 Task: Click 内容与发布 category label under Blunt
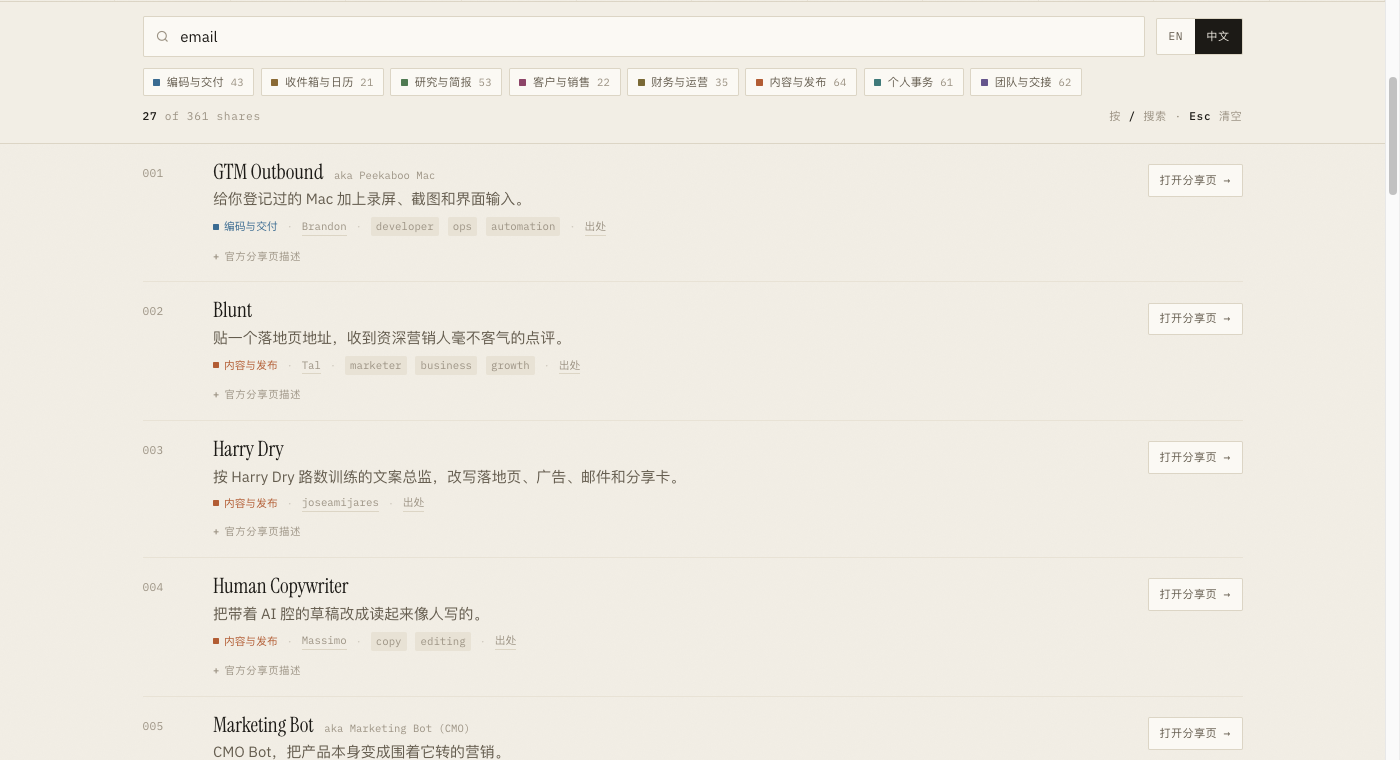coord(245,366)
